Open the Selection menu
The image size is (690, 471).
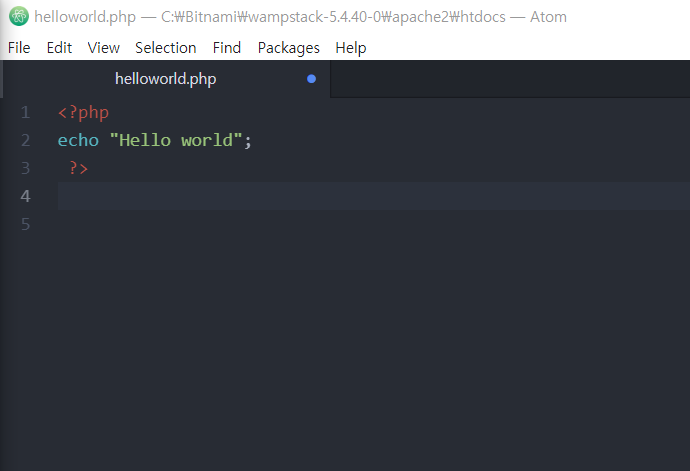click(x=165, y=48)
